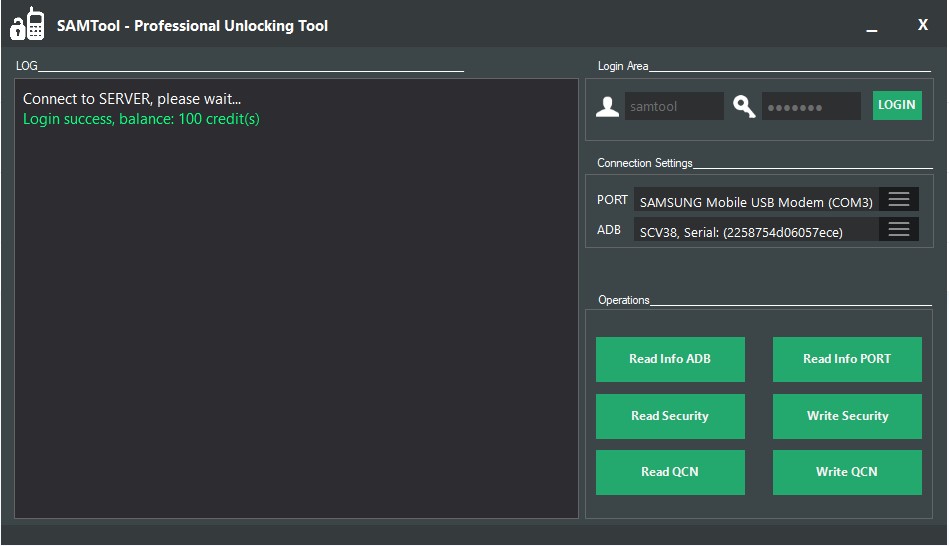
Task: Select the SCV38 serial ADB device field
Action: (x=757, y=230)
